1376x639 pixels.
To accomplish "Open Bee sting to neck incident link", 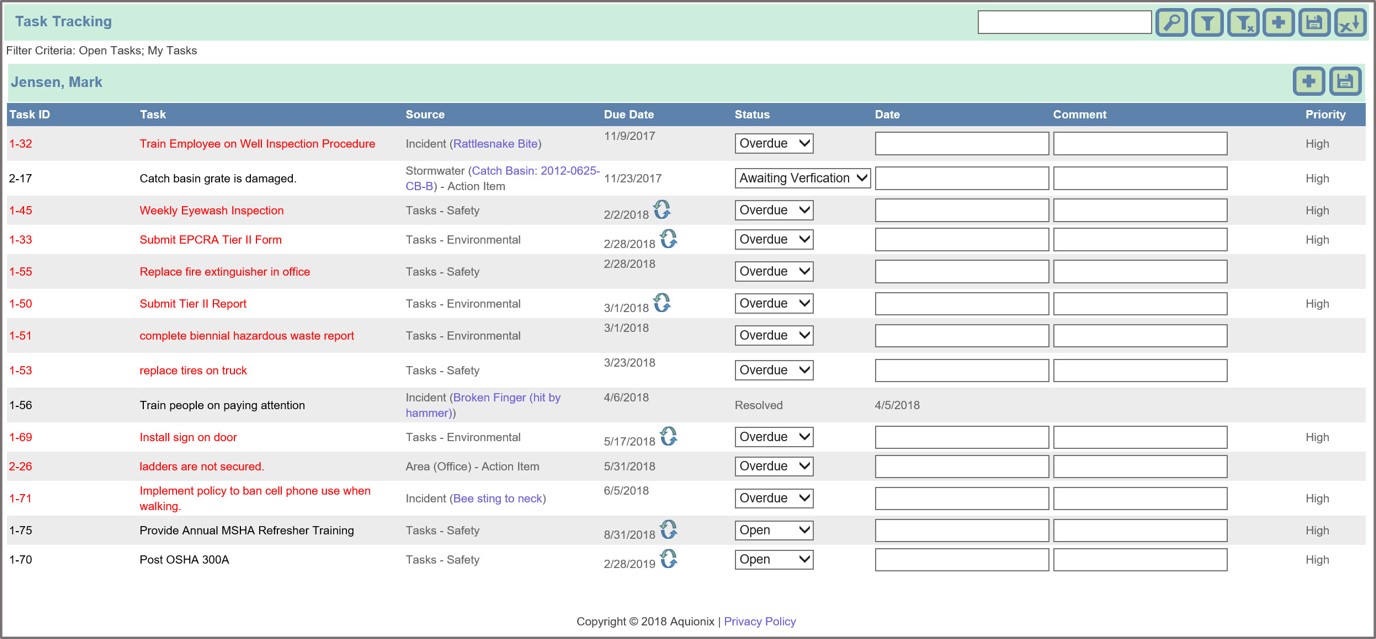I will point(497,498).
